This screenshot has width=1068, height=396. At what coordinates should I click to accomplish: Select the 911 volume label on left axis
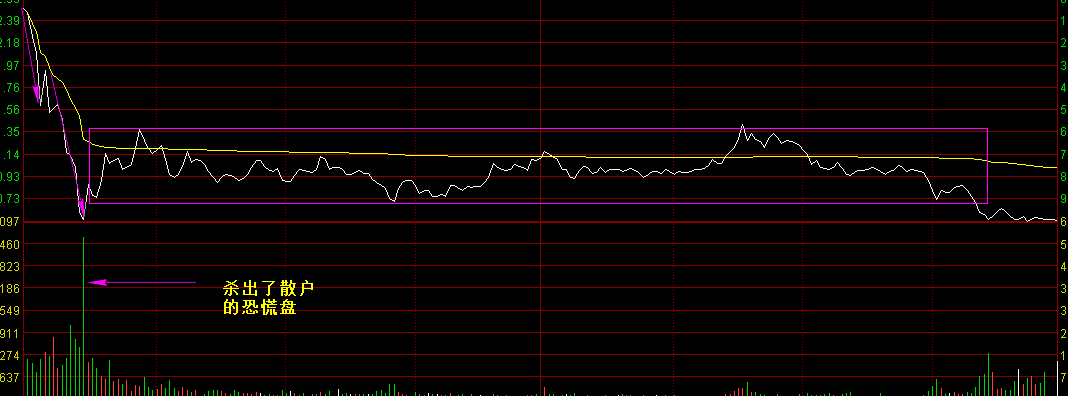10,333
